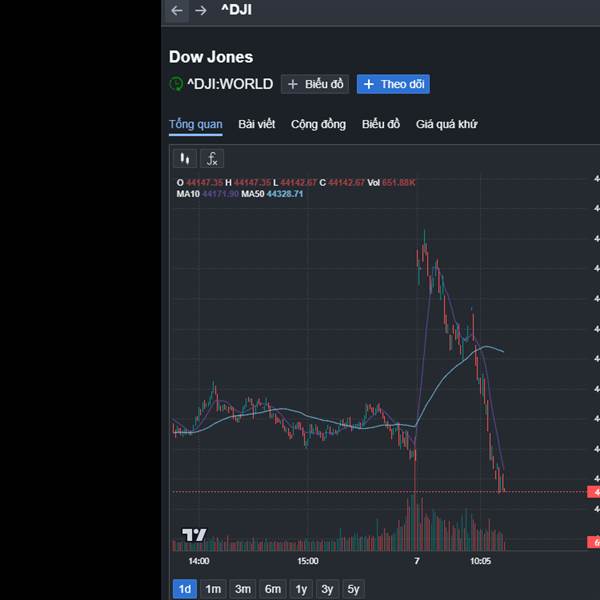Open the candlestick chart type icon
Image resolution: width=600 pixels, height=600 pixels.
tap(185, 158)
